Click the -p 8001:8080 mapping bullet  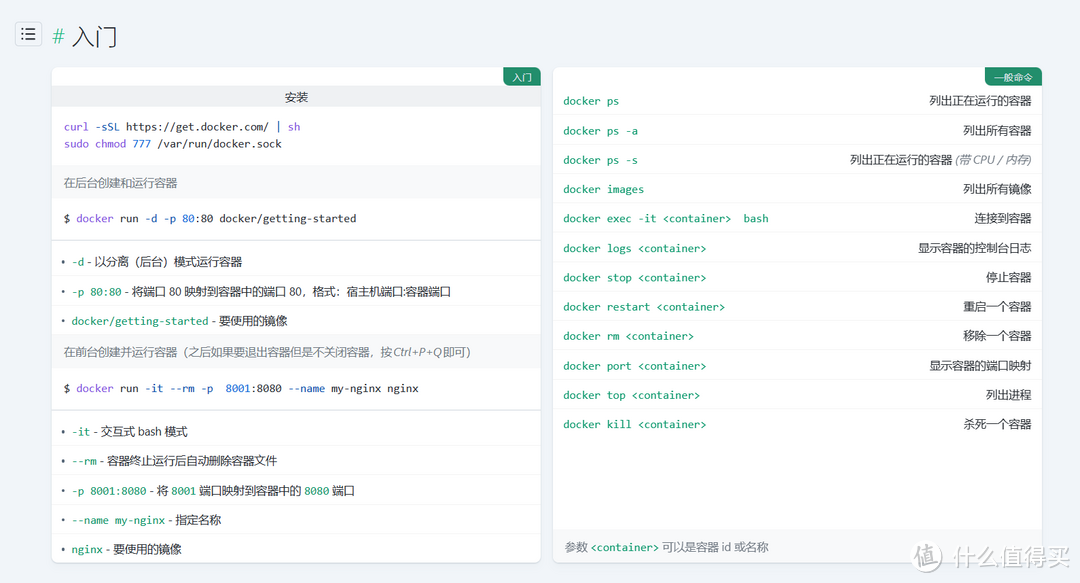click(x=213, y=491)
